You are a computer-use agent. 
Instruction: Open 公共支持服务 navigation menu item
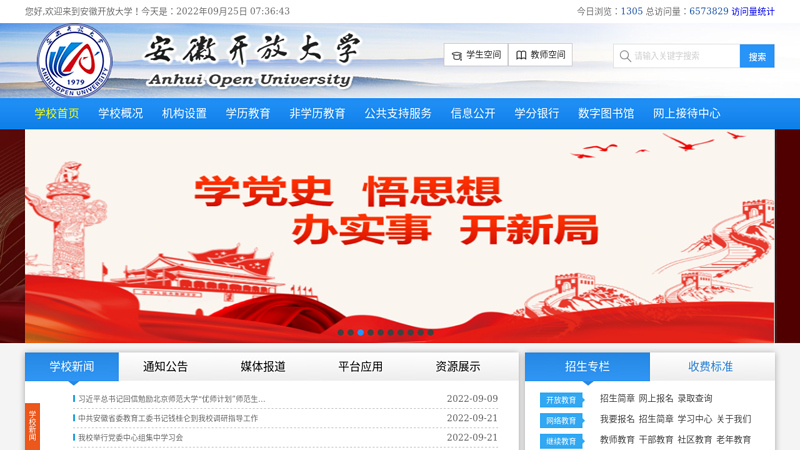click(x=398, y=113)
